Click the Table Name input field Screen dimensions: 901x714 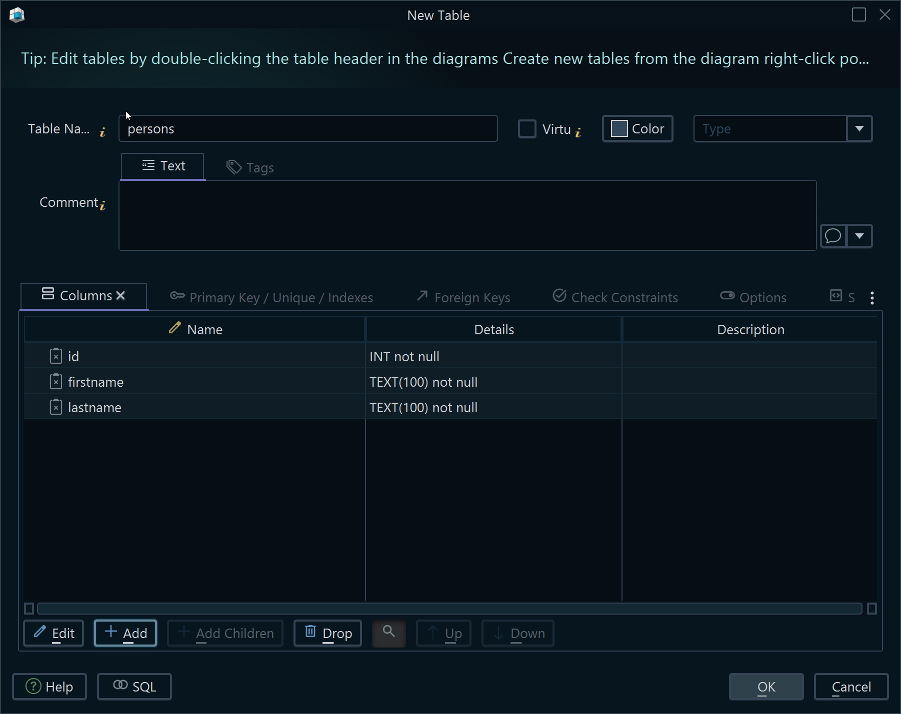tap(308, 129)
